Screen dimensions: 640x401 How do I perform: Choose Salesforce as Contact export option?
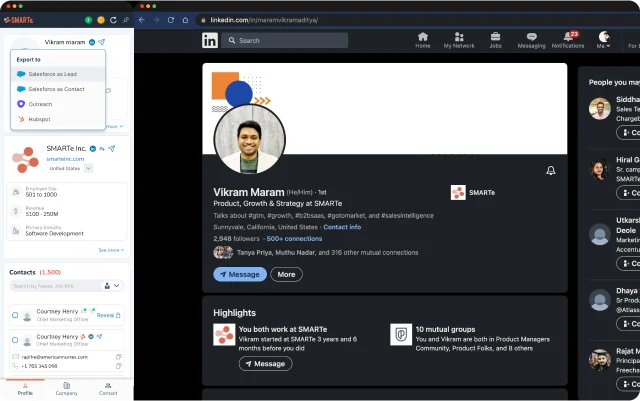[58, 89]
